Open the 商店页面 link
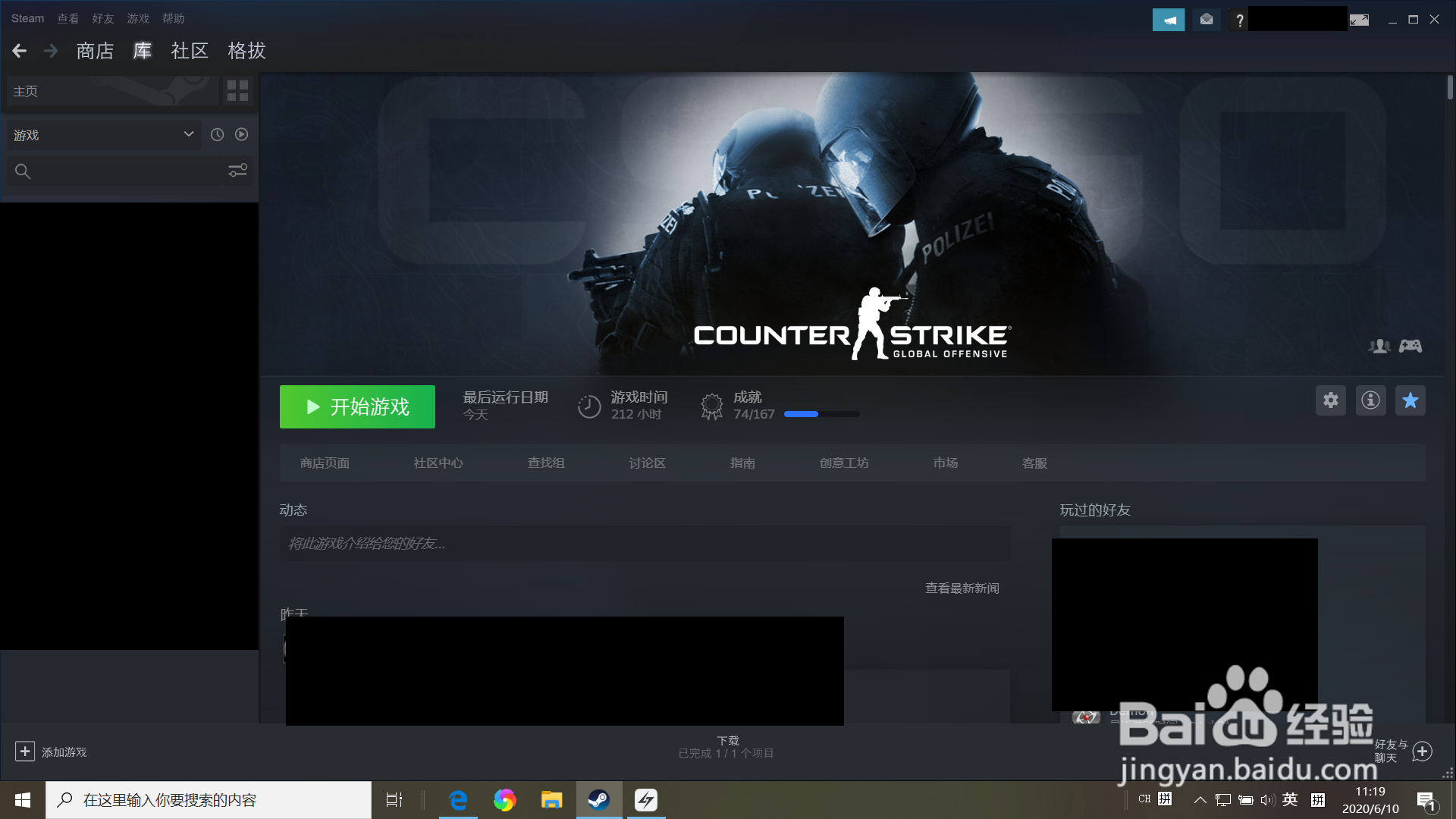The image size is (1456, 819). pos(325,463)
